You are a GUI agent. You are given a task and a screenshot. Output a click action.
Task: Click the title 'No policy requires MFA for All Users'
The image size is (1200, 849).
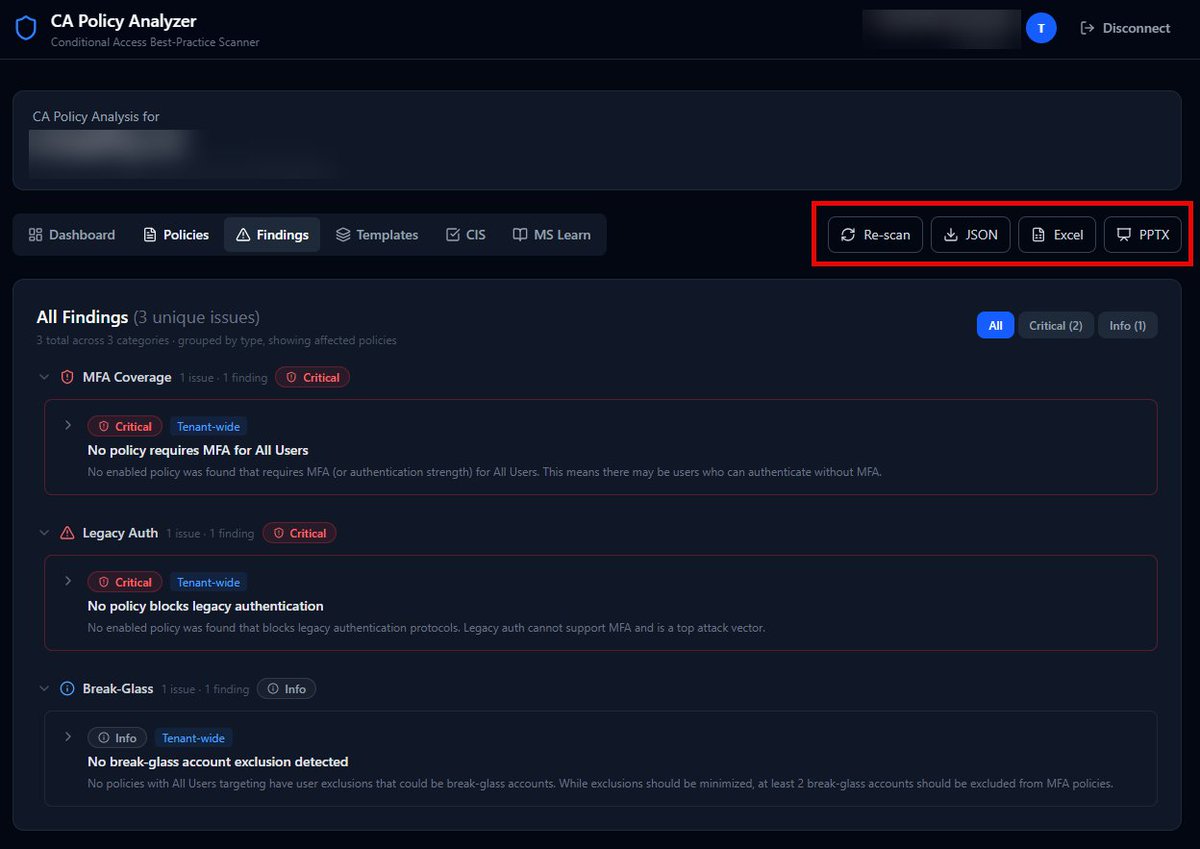198,450
